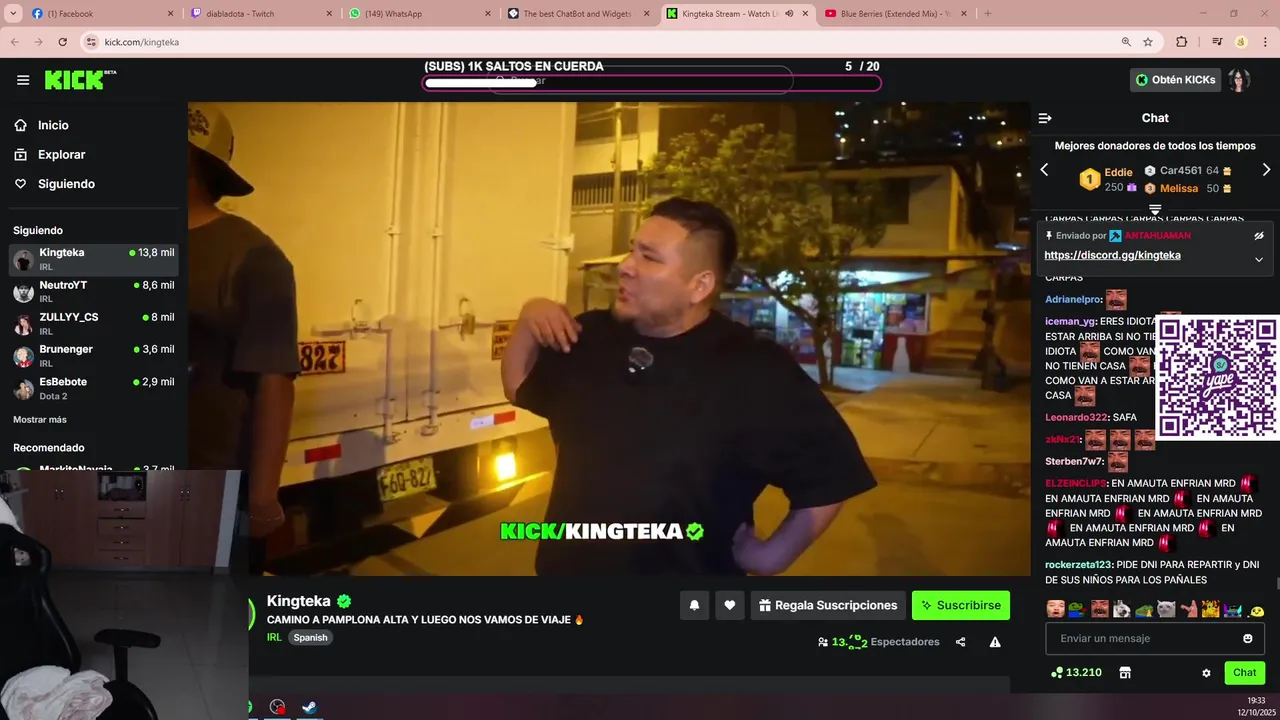
Task: Click the subs goal progress bar
Action: coord(652,82)
